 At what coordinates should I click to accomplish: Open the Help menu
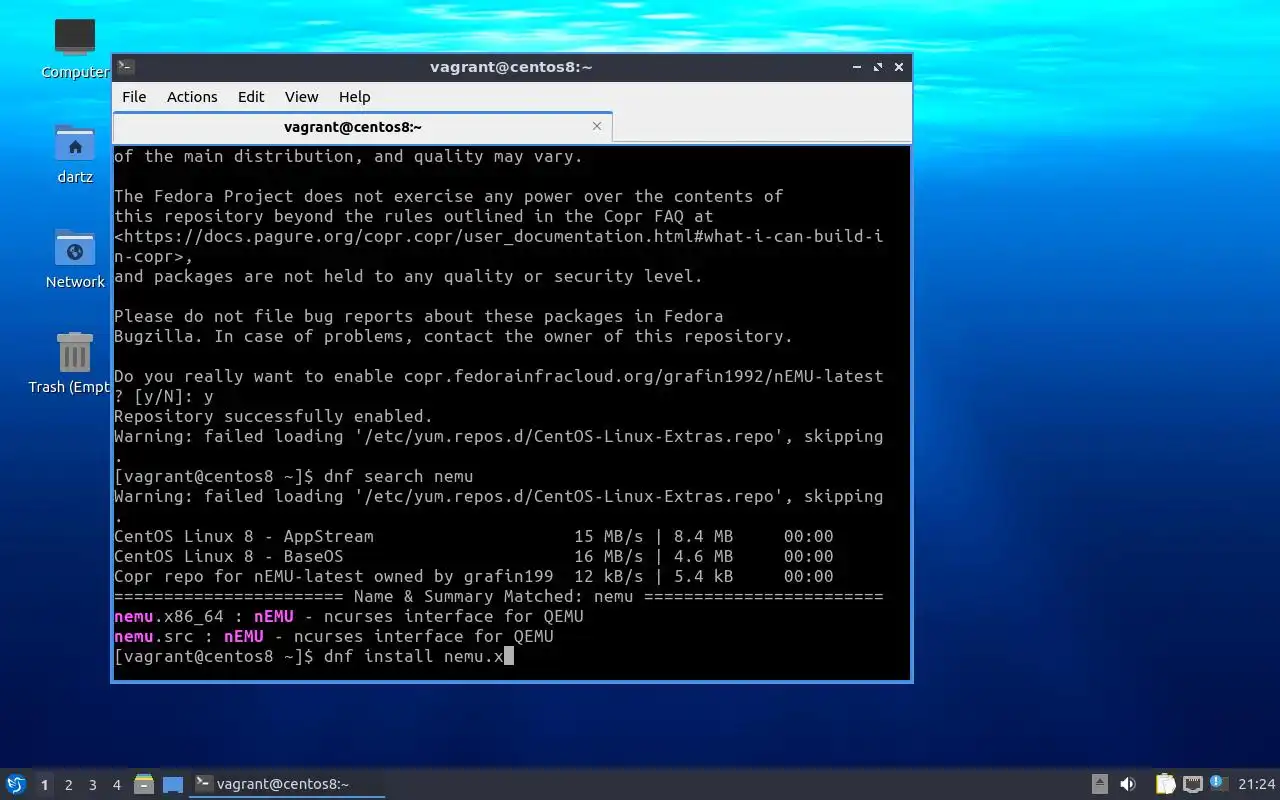point(354,97)
